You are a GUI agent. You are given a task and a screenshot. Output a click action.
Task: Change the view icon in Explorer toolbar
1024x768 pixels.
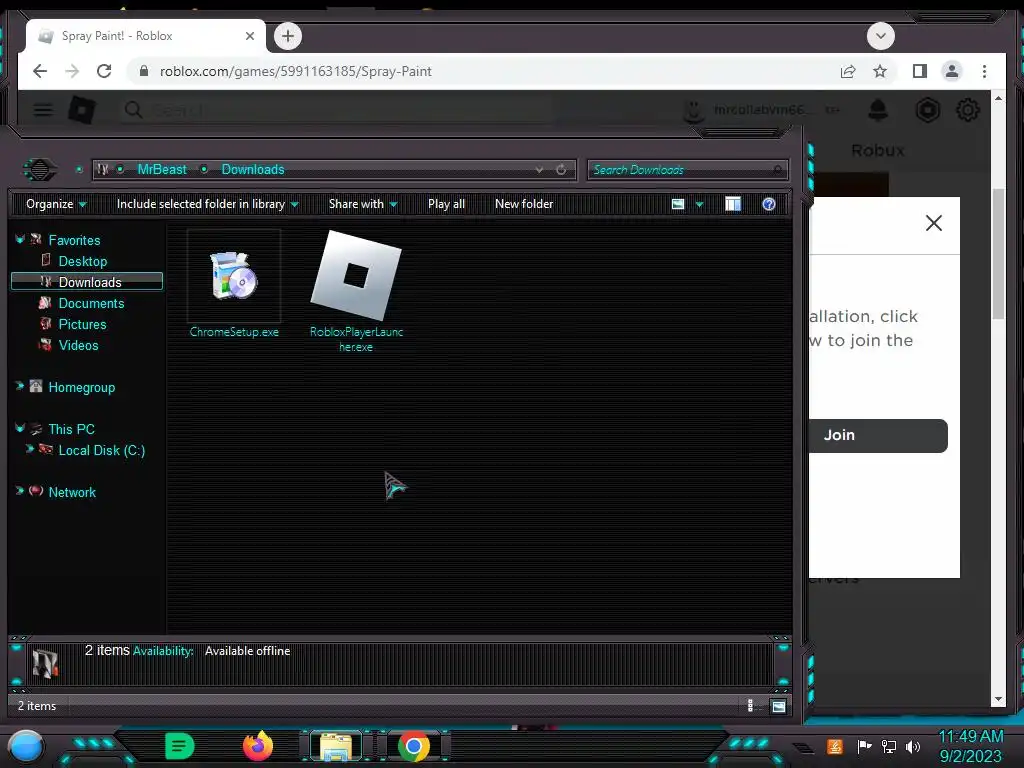678,204
